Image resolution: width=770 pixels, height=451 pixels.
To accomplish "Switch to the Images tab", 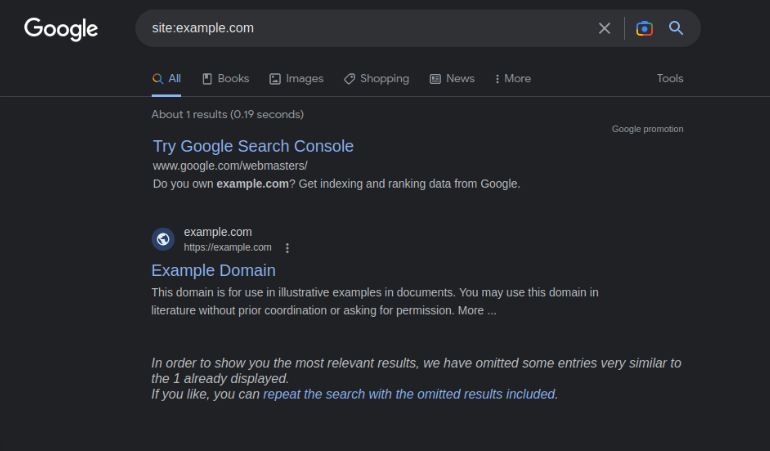I will [296, 79].
